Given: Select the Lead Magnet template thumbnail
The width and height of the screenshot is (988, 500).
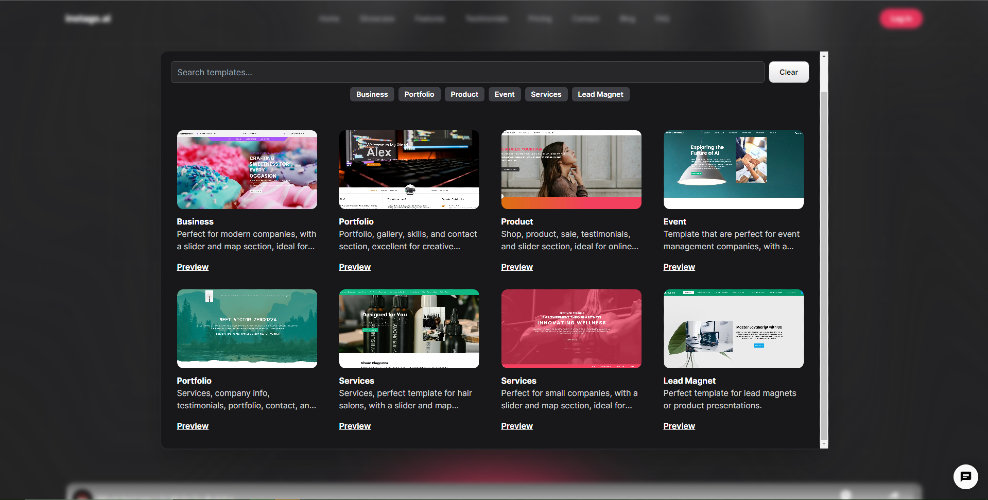Looking at the screenshot, I should click(733, 328).
